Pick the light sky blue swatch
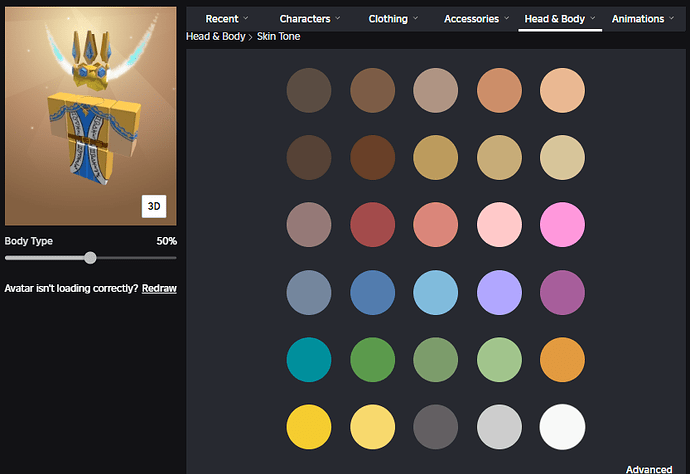Viewport: 690px width, 474px height. tap(435, 292)
